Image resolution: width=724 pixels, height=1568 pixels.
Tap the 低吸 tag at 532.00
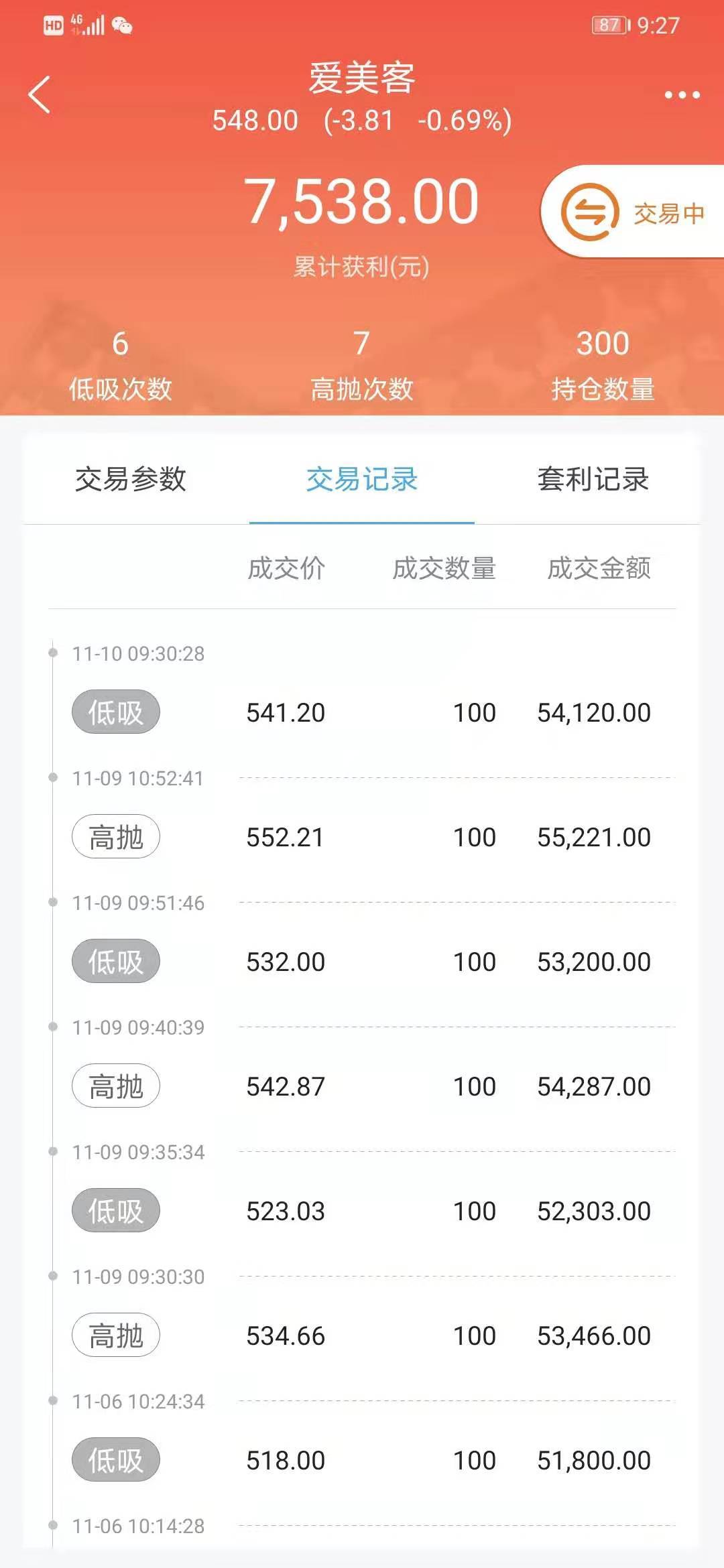point(116,961)
